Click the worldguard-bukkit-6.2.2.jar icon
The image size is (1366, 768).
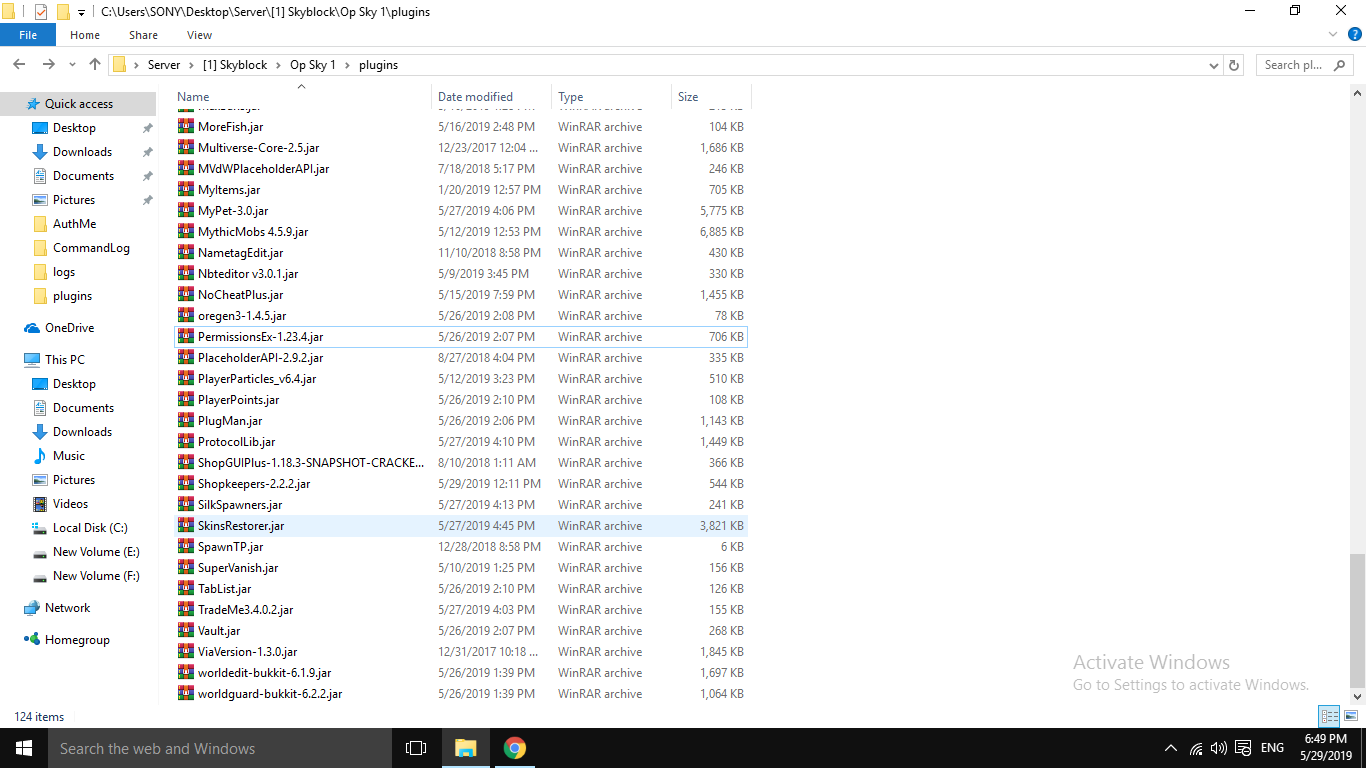186,694
